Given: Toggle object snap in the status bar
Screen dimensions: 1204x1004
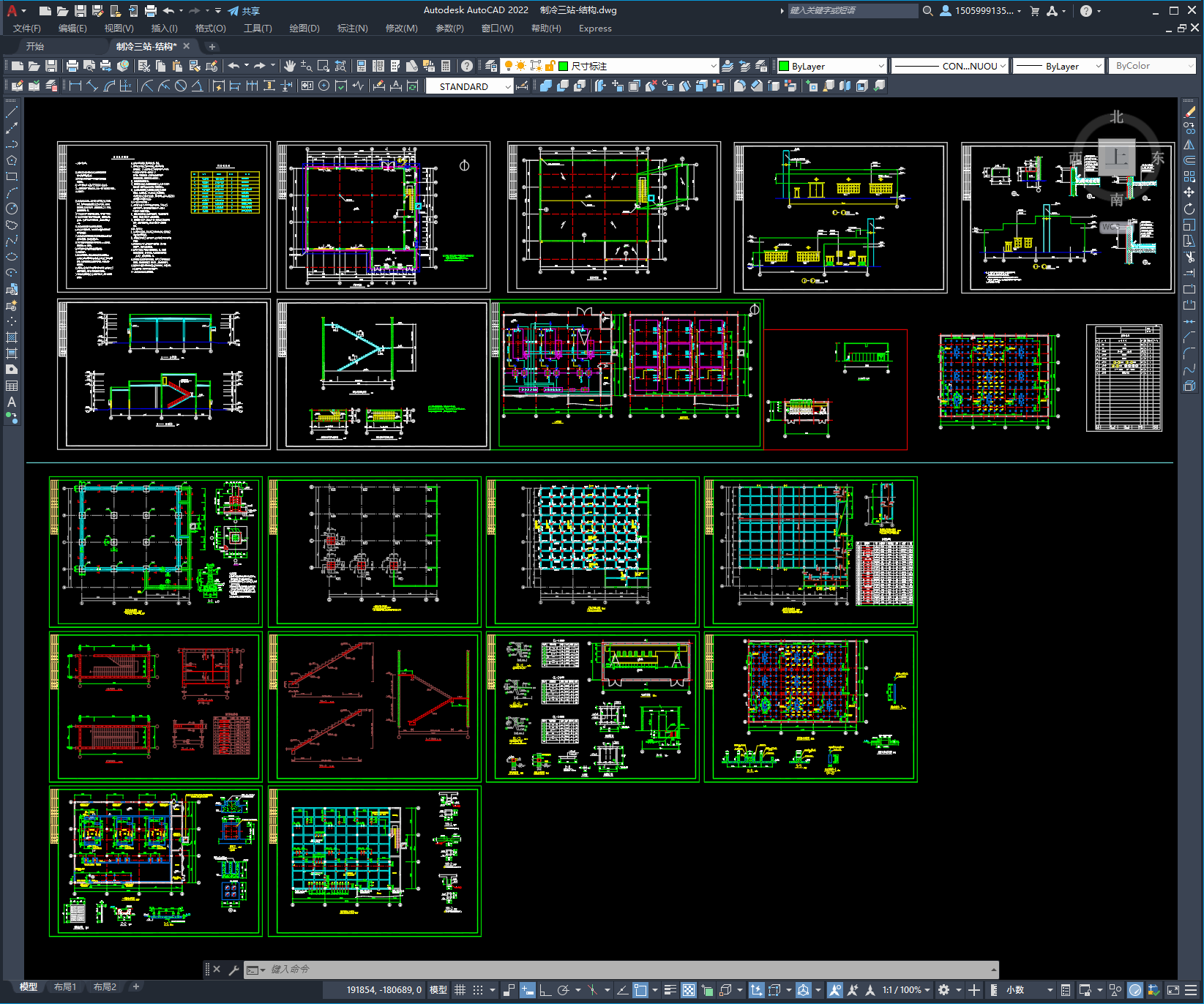Looking at the screenshot, I should click(640, 990).
